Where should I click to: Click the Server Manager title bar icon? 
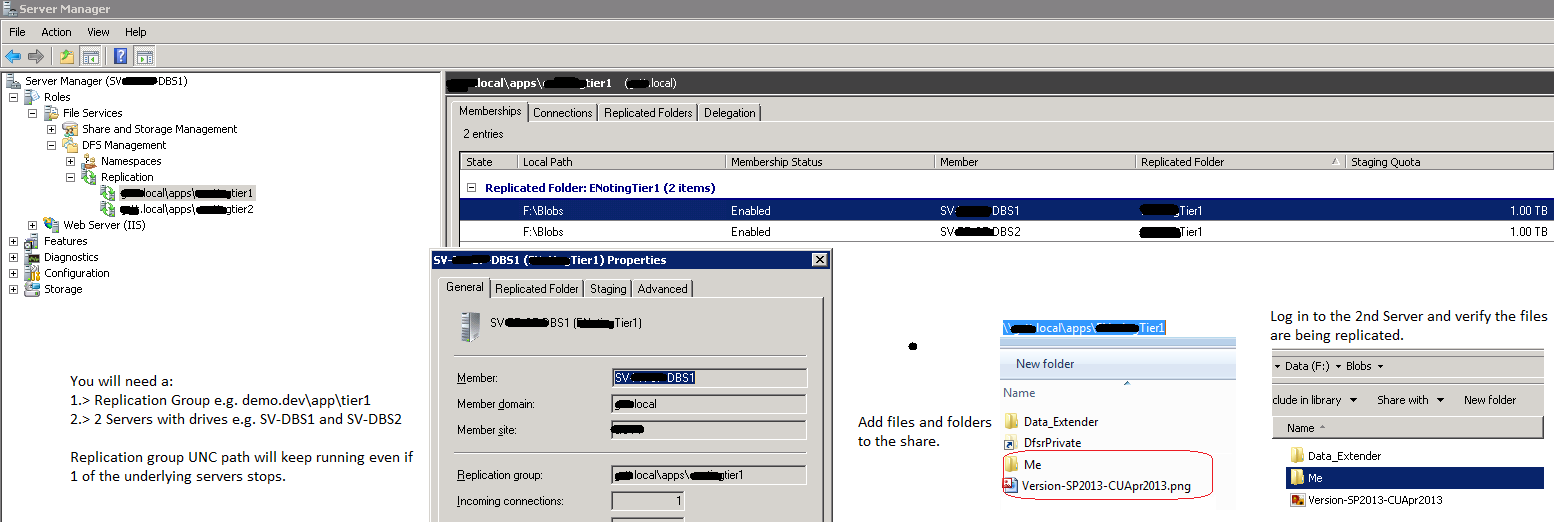tap(9, 9)
